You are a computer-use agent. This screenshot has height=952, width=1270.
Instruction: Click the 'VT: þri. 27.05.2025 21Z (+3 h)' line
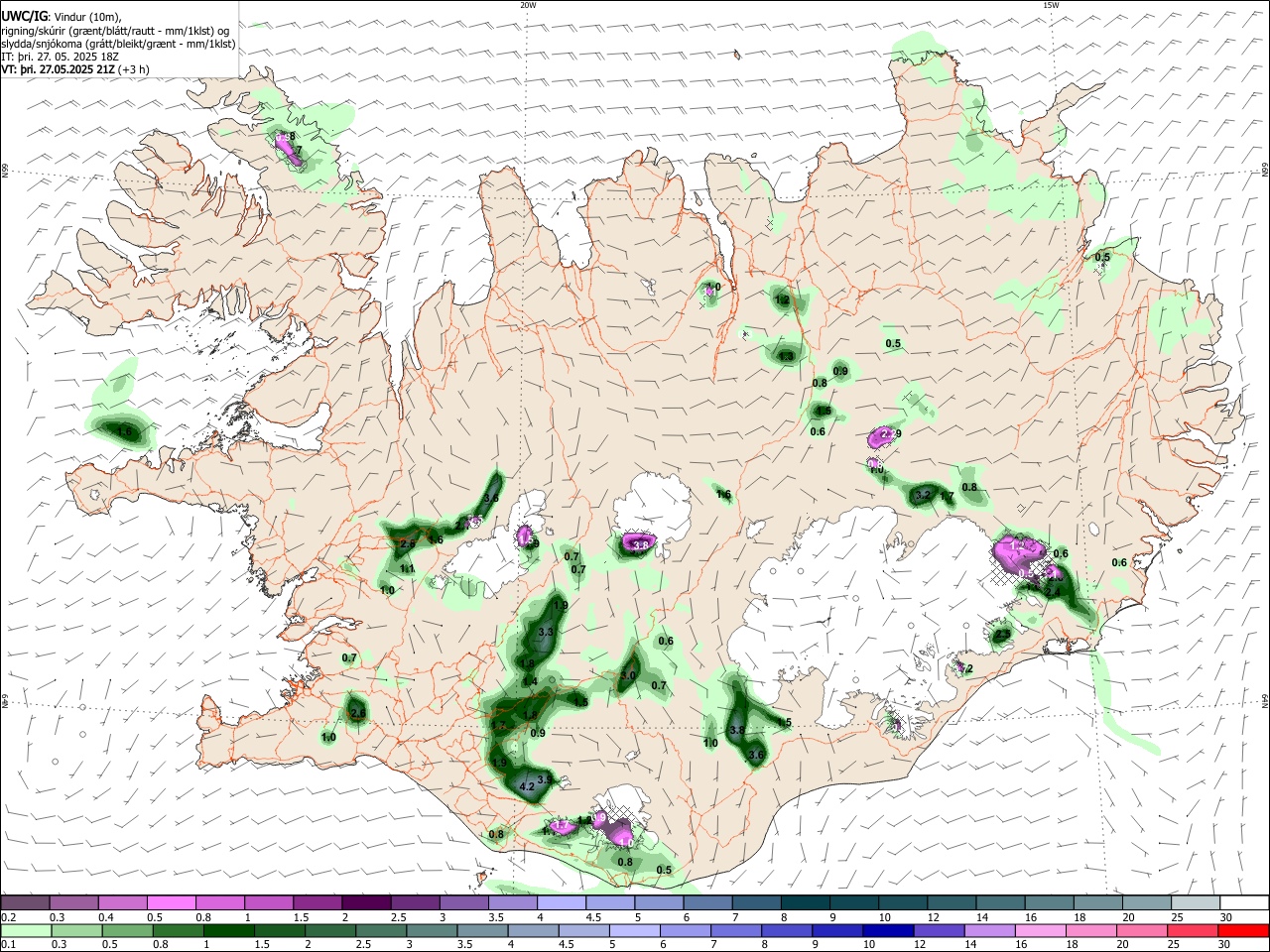pyautogui.click(x=75, y=69)
